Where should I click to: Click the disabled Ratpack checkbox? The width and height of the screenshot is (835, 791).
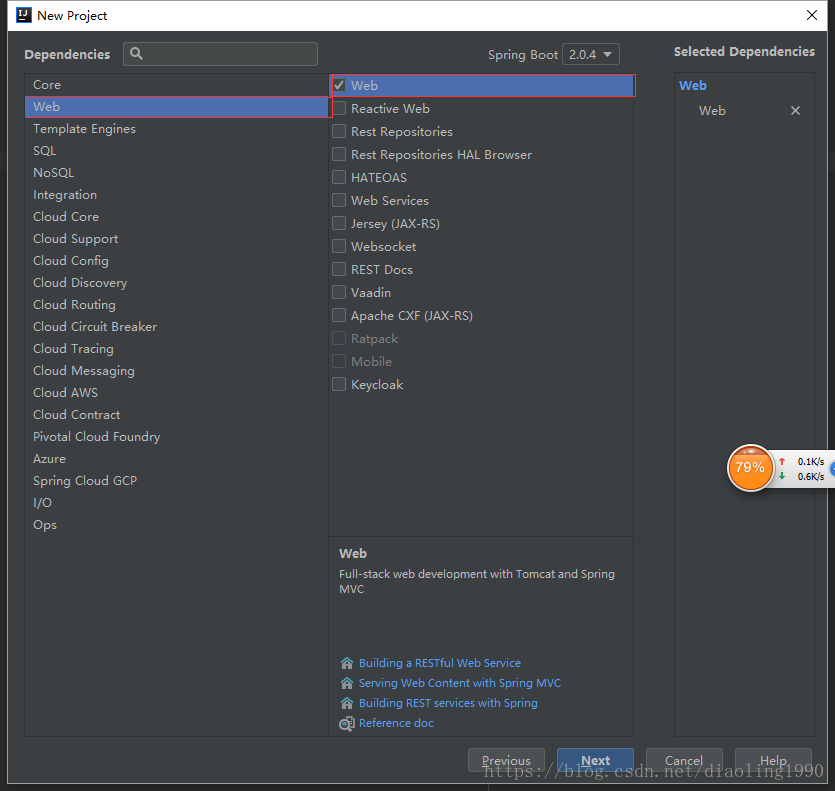coord(339,338)
